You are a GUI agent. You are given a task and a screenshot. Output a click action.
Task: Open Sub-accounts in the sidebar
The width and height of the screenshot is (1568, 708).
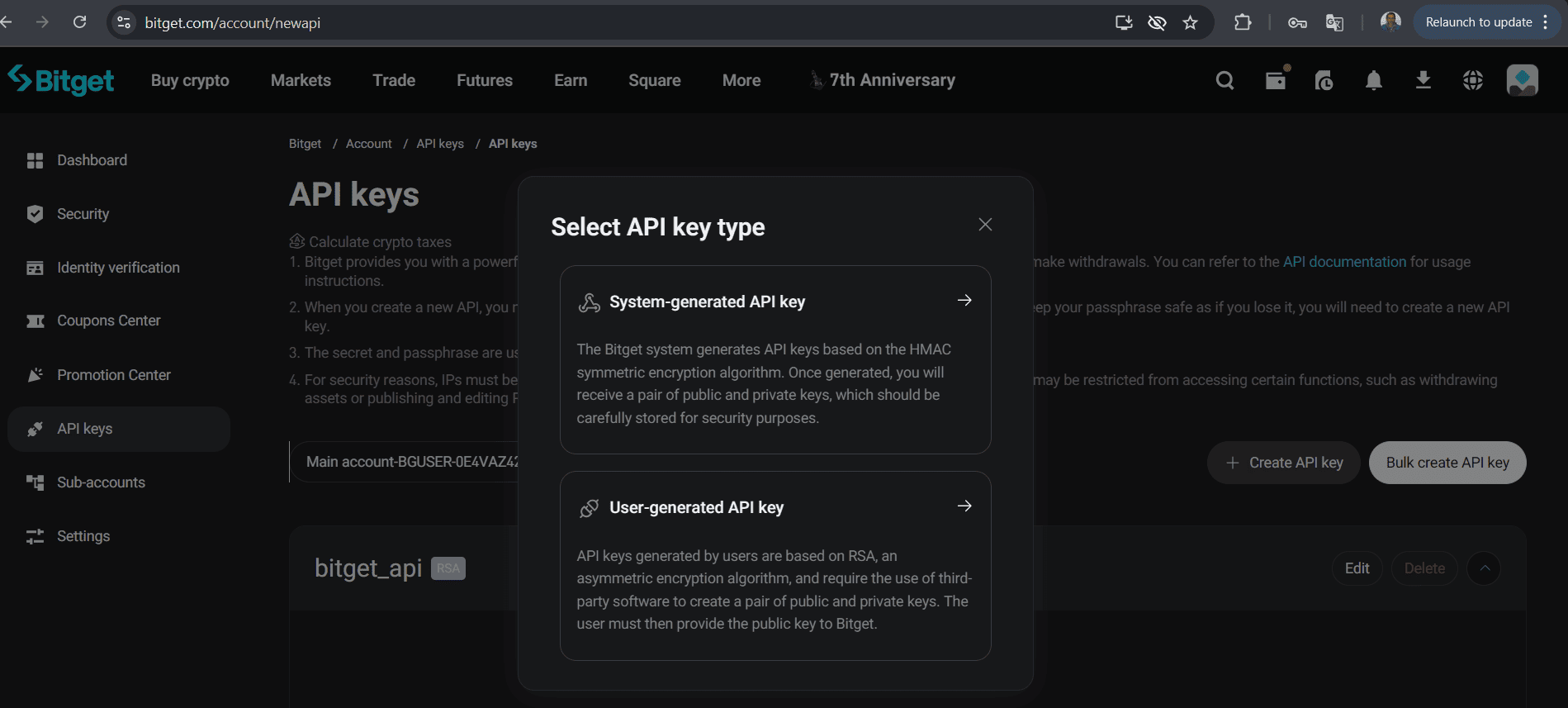[x=119, y=482]
